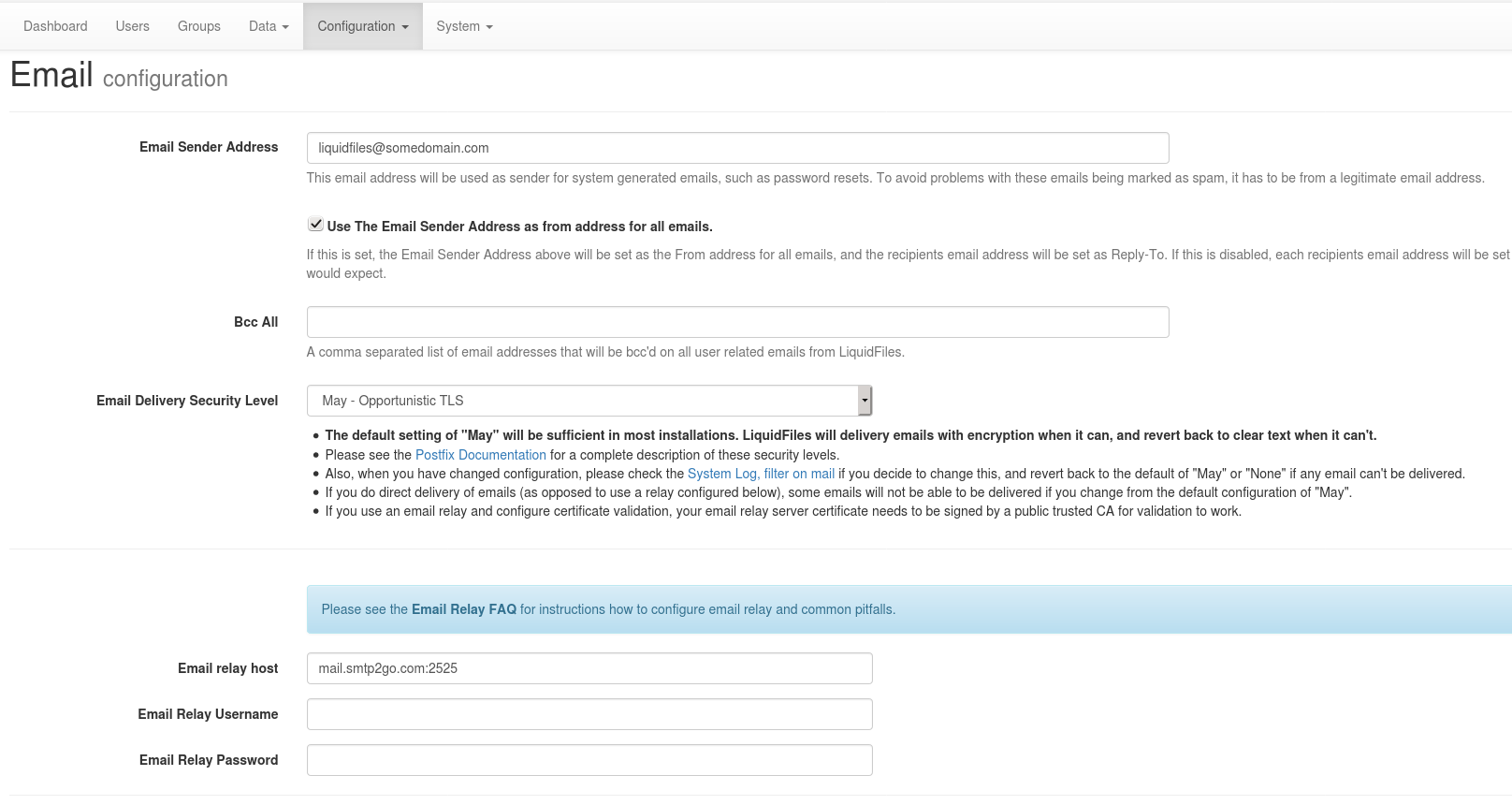This screenshot has height=805, width=1512.
Task: Click the Email Delivery Security Level label
Action: (x=187, y=401)
